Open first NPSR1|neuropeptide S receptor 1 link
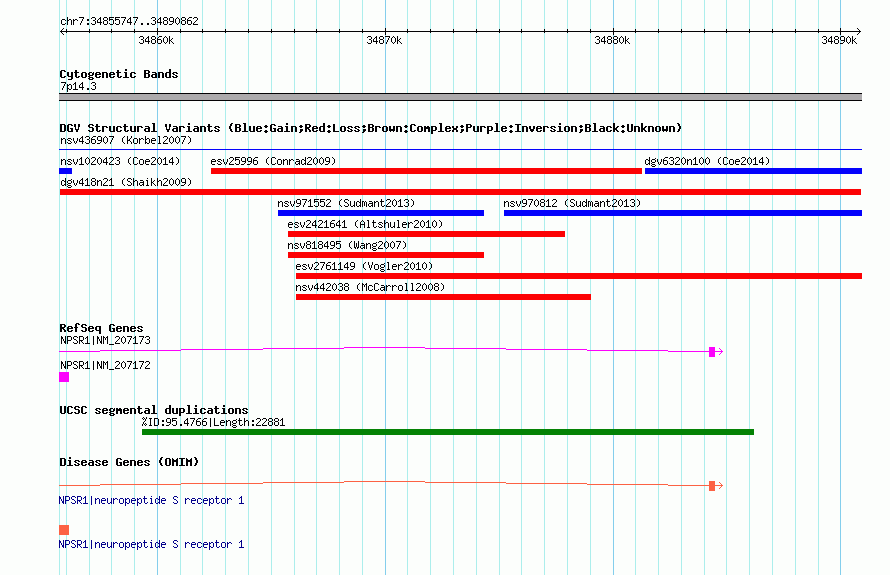 152,500
